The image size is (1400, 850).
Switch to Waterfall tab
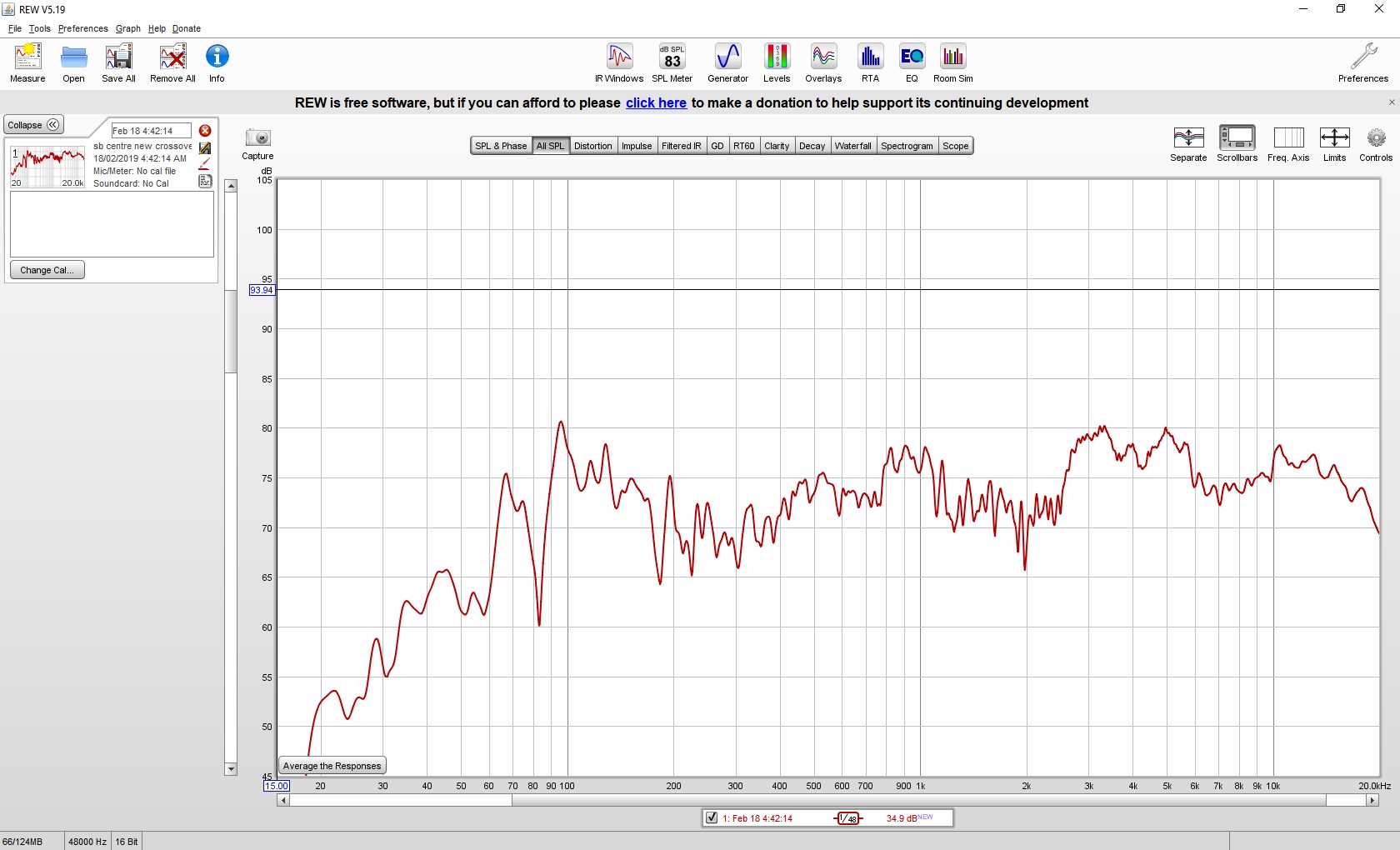click(x=852, y=146)
